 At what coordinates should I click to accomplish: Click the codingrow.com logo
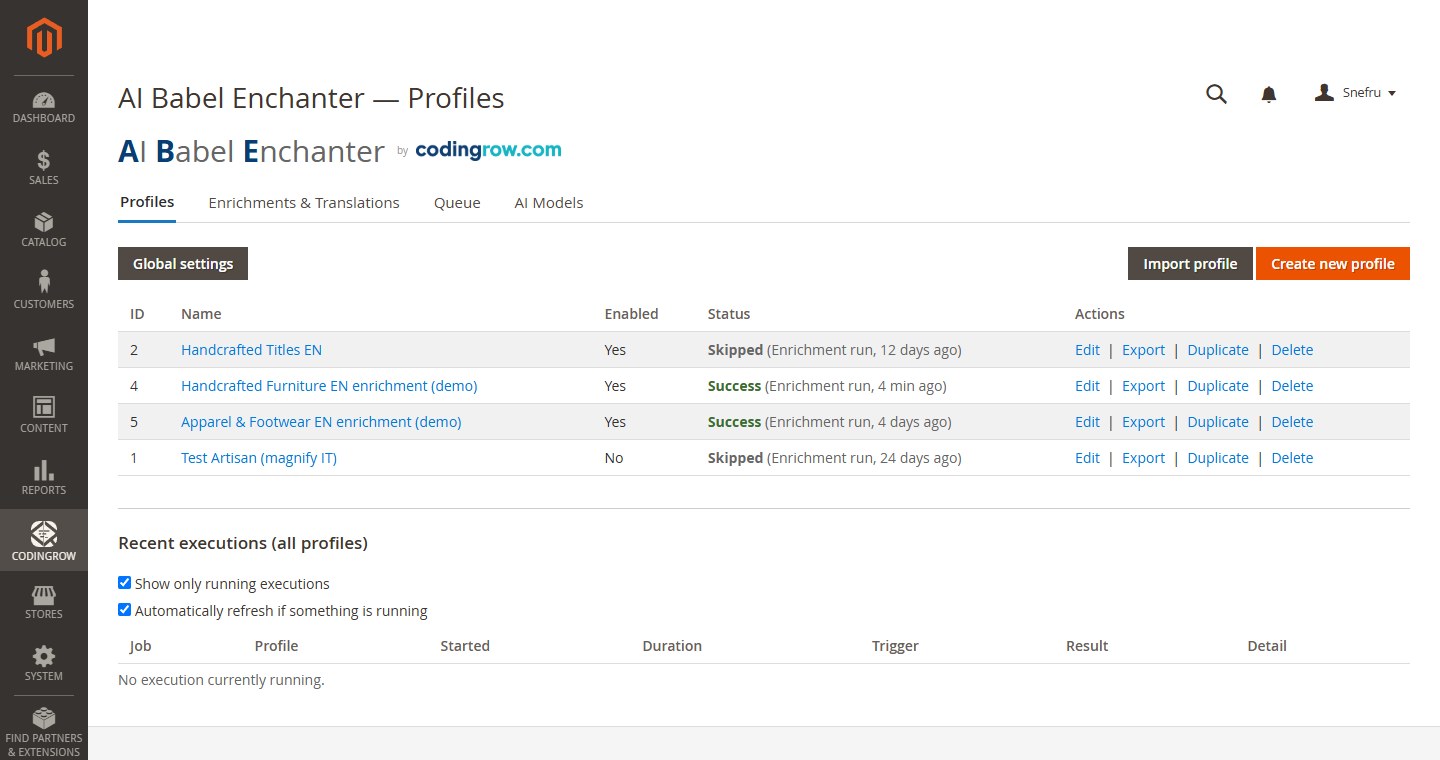click(x=488, y=150)
